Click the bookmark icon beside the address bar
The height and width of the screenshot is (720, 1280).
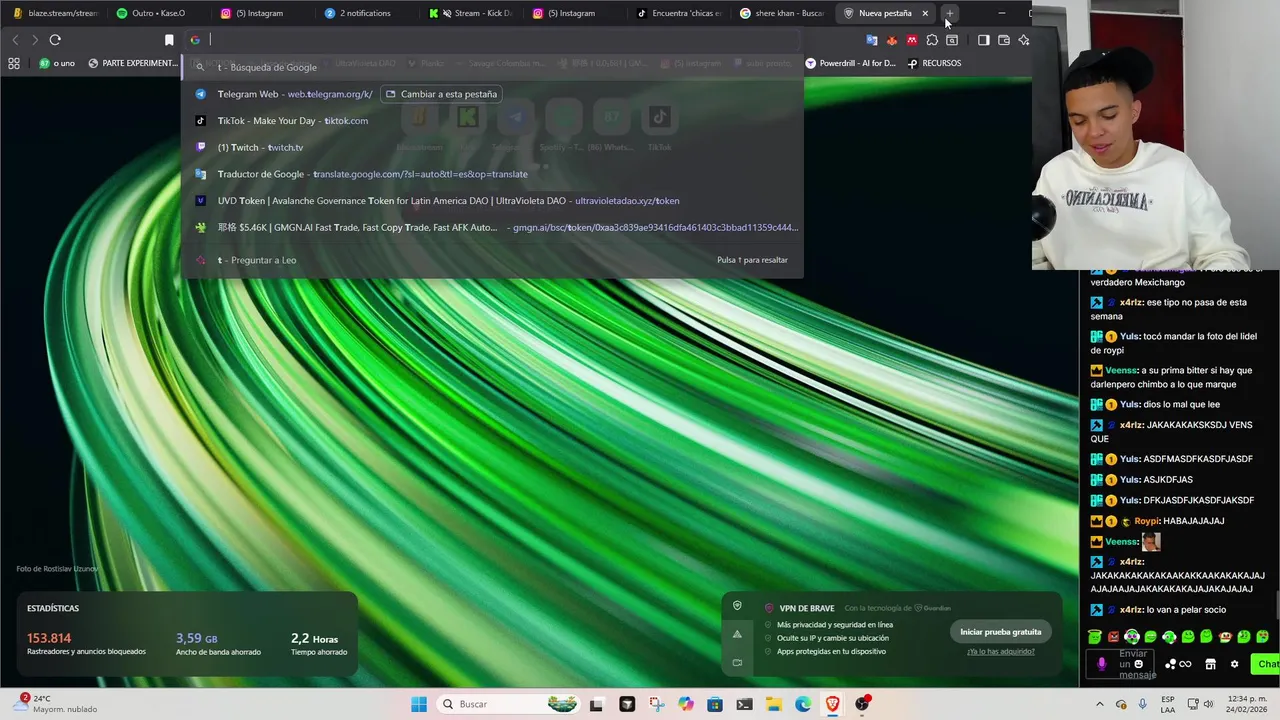(x=169, y=40)
